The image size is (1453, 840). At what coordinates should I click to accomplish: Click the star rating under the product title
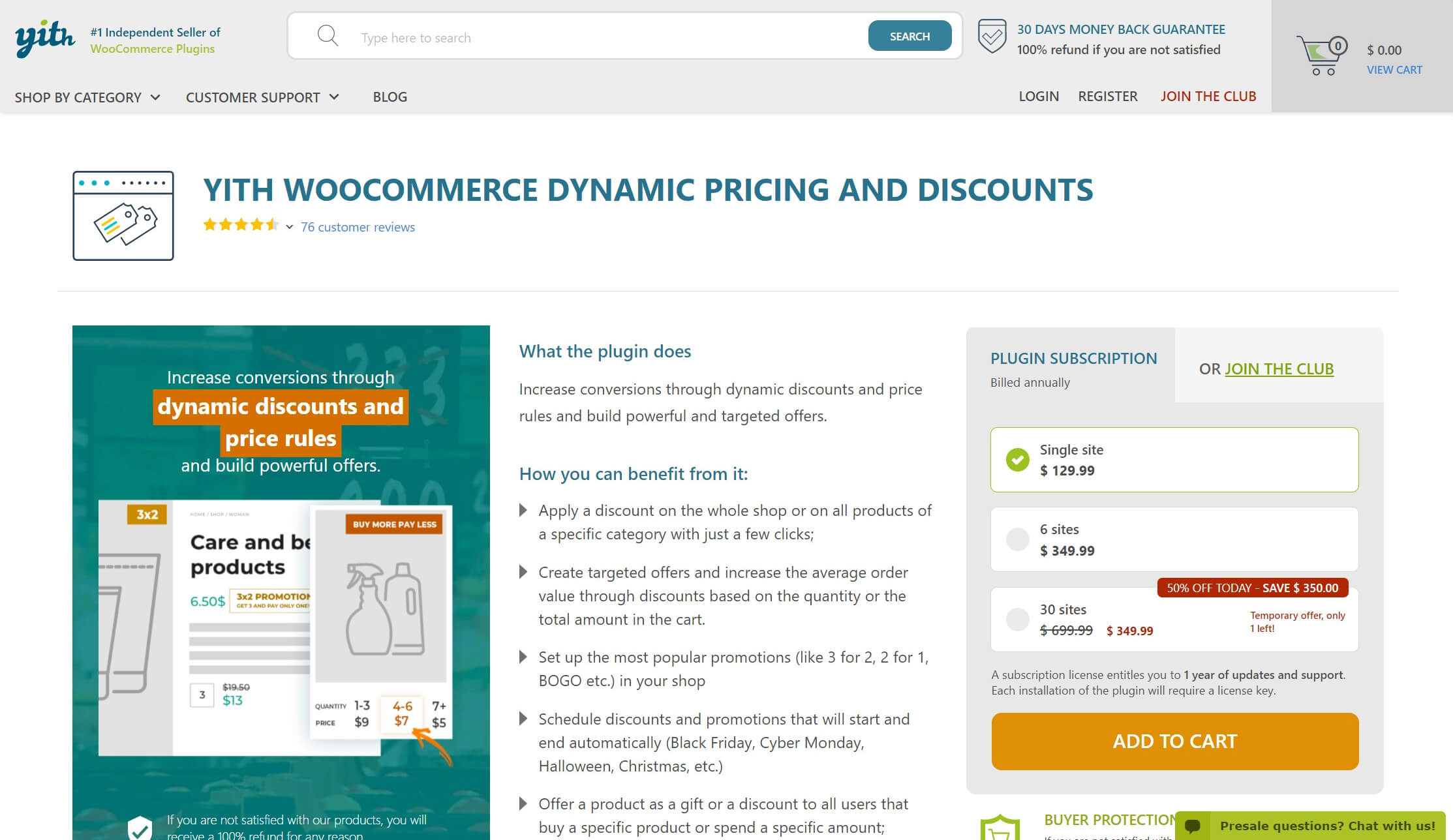[x=240, y=224]
